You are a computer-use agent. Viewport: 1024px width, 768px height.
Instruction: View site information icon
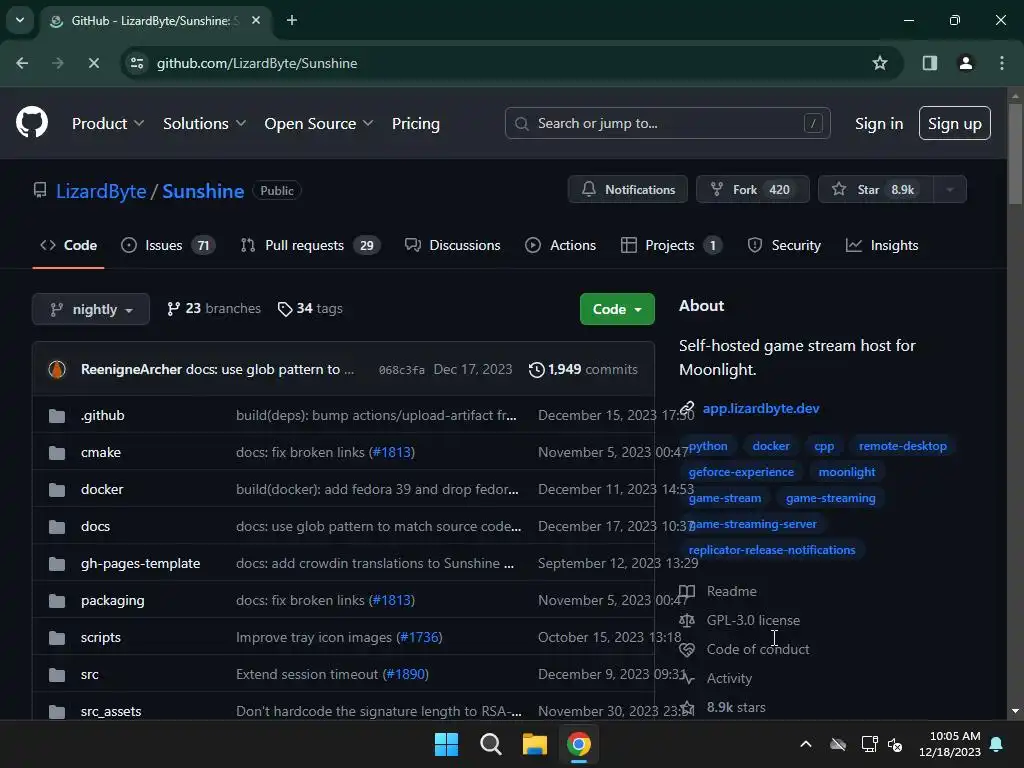click(137, 63)
